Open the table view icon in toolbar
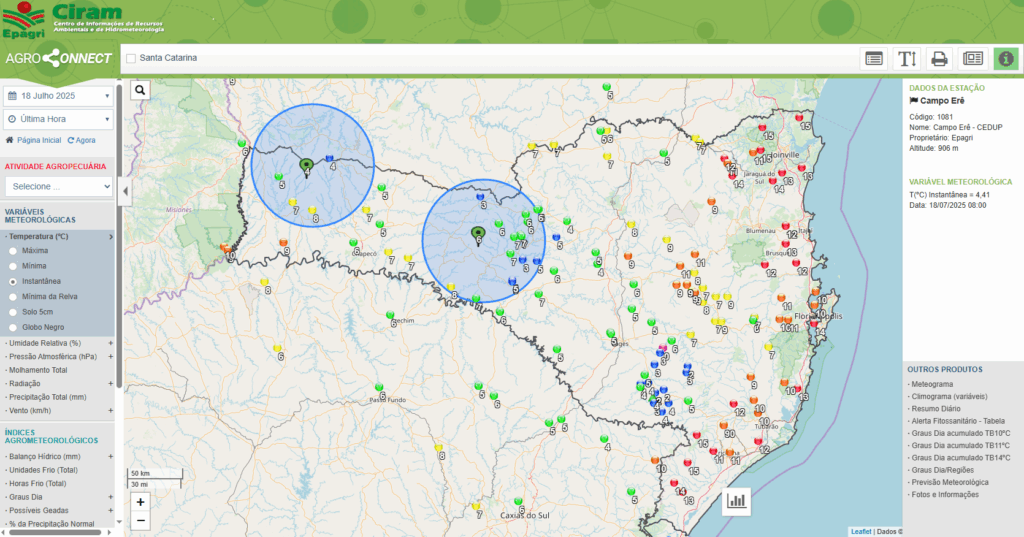This screenshot has height=537, width=1024. (874, 59)
